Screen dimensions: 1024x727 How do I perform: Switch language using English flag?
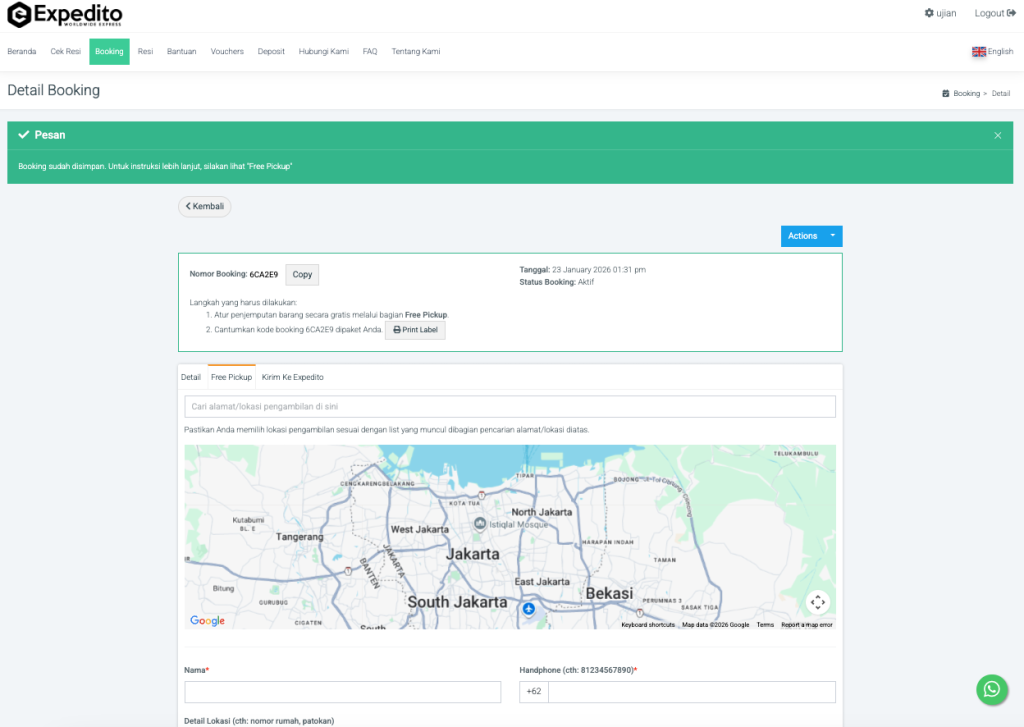(978, 52)
